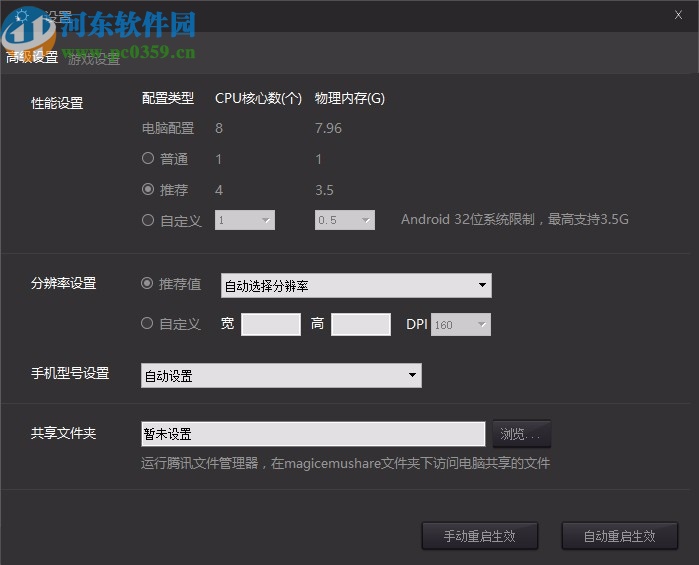The width and height of the screenshot is (699, 565).
Task: Select the 推荐值 resolution radio button
Action: click(147, 284)
